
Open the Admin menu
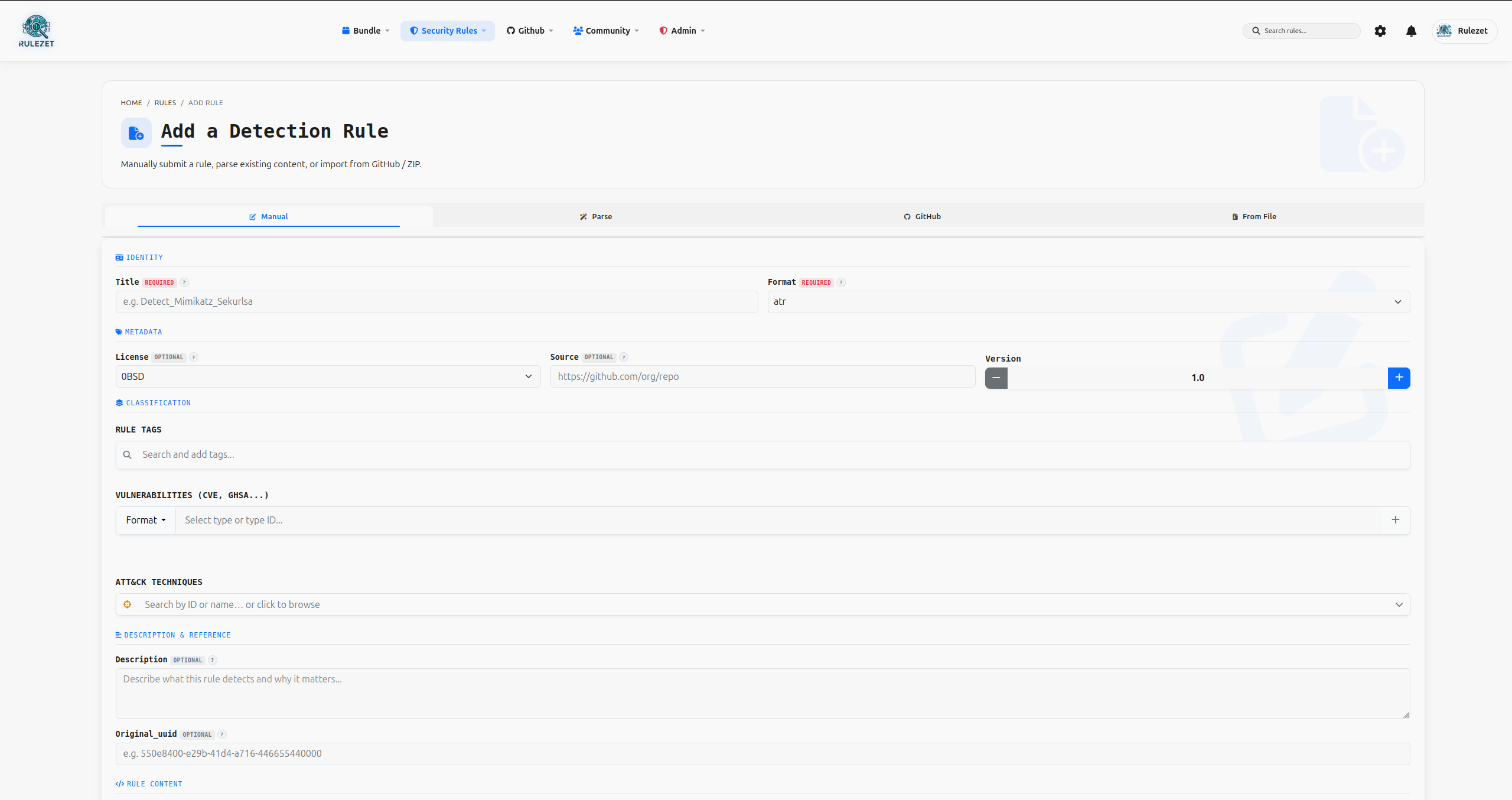click(x=682, y=31)
